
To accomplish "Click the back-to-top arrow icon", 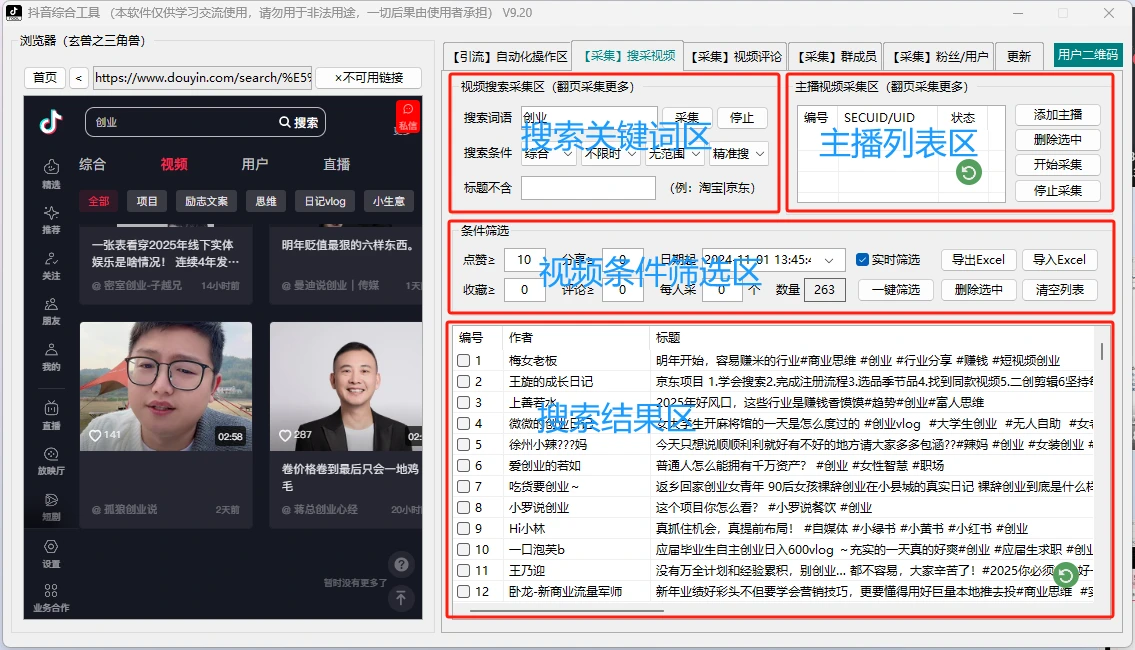I will (x=401, y=597).
